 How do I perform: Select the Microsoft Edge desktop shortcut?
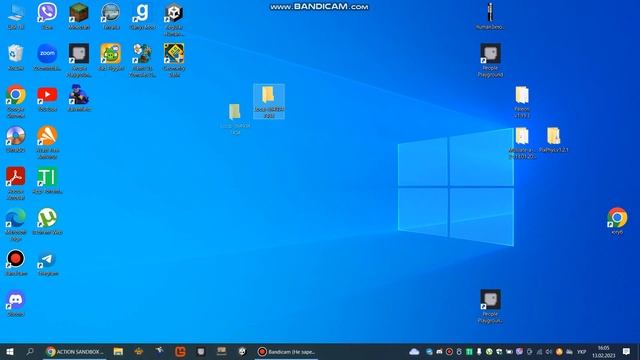pyautogui.click(x=16, y=224)
